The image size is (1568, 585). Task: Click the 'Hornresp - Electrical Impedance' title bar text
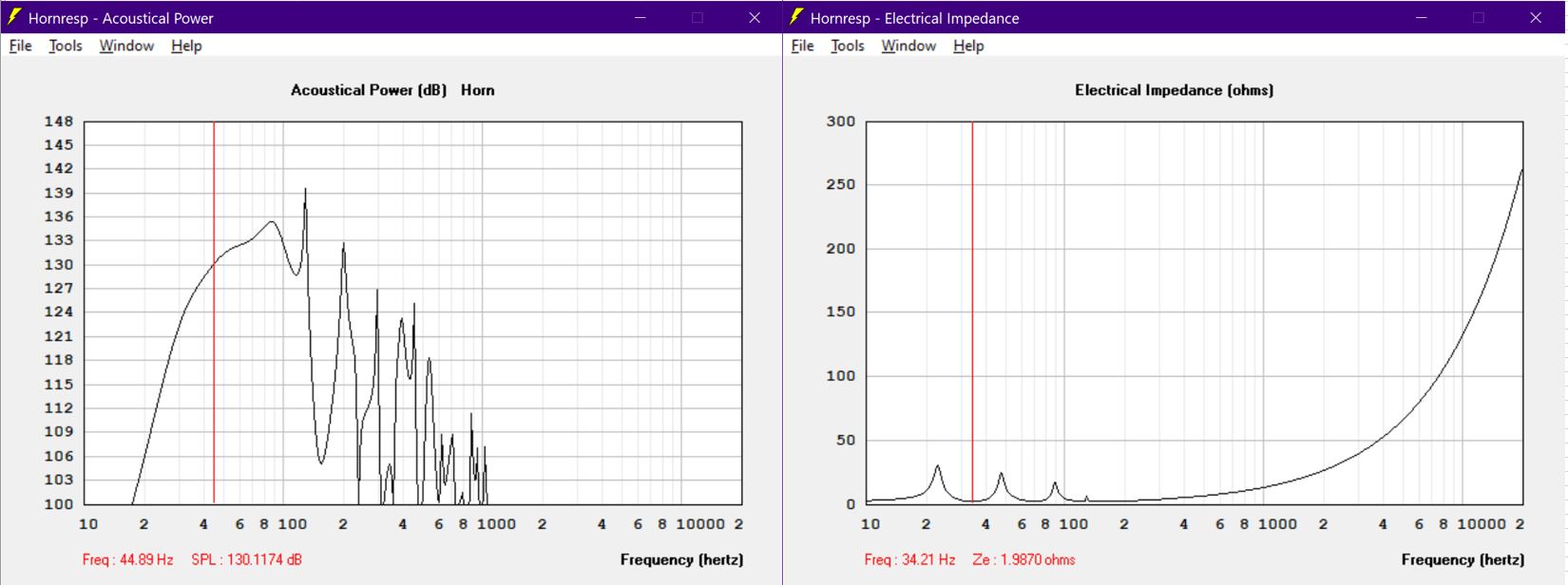(914, 18)
